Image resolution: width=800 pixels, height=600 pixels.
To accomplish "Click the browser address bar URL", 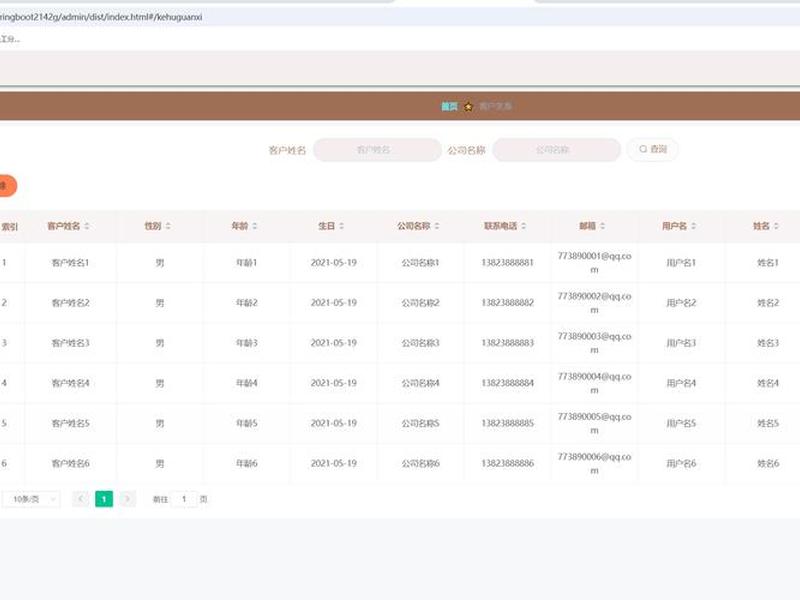I will (x=101, y=17).
